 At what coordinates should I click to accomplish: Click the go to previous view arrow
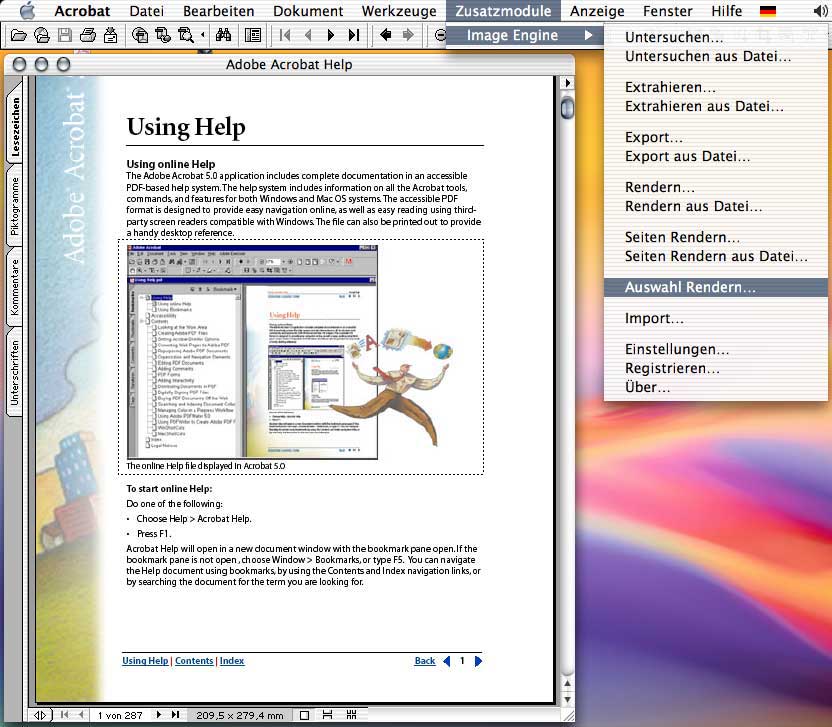point(386,35)
